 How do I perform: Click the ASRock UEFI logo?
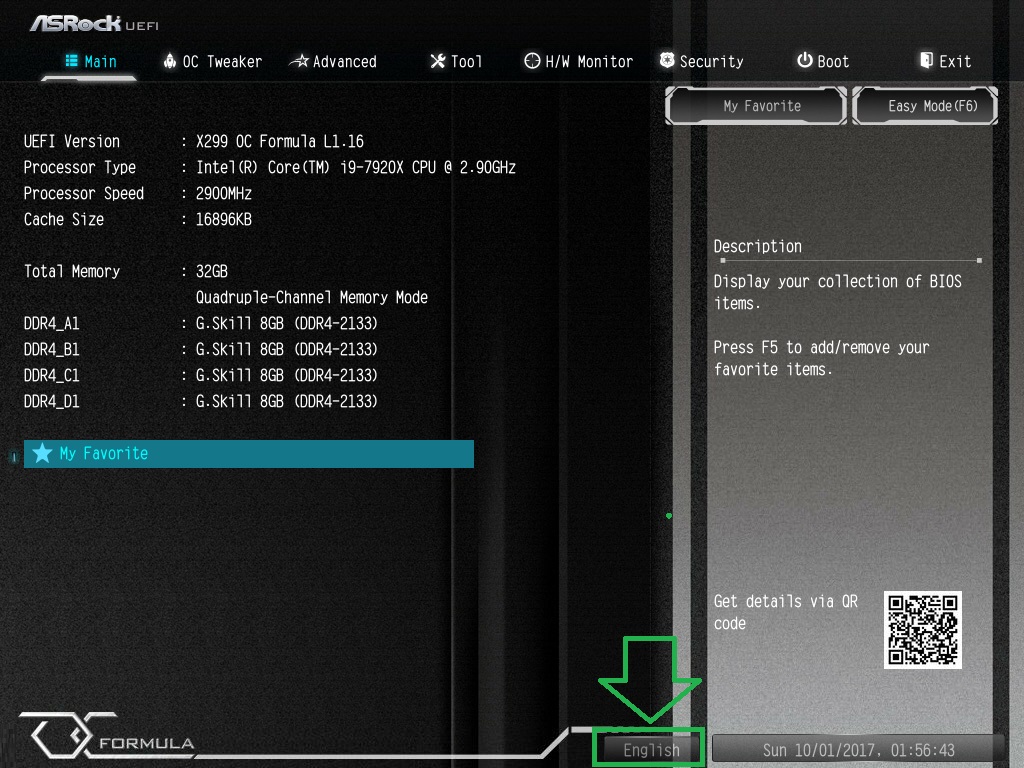tap(94, 24)
